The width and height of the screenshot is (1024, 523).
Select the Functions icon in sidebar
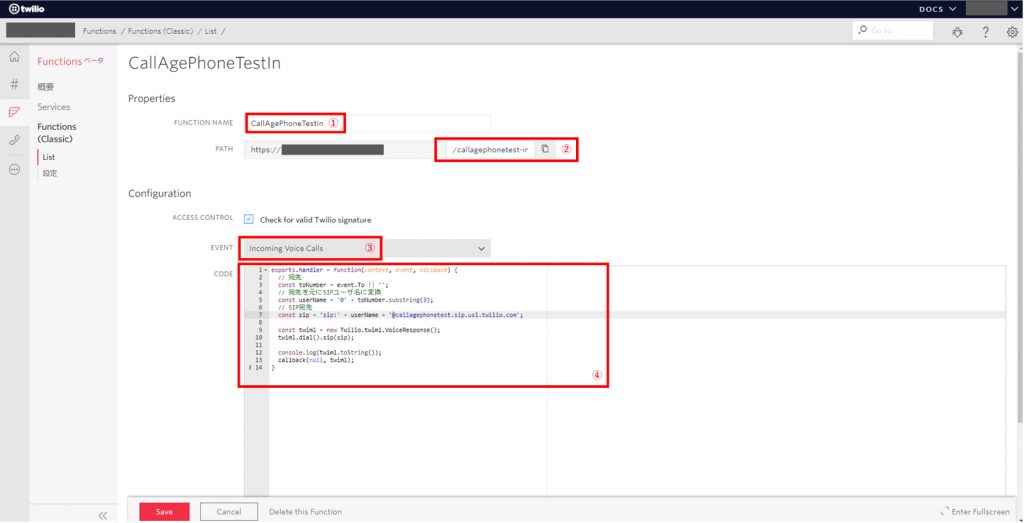14,112
